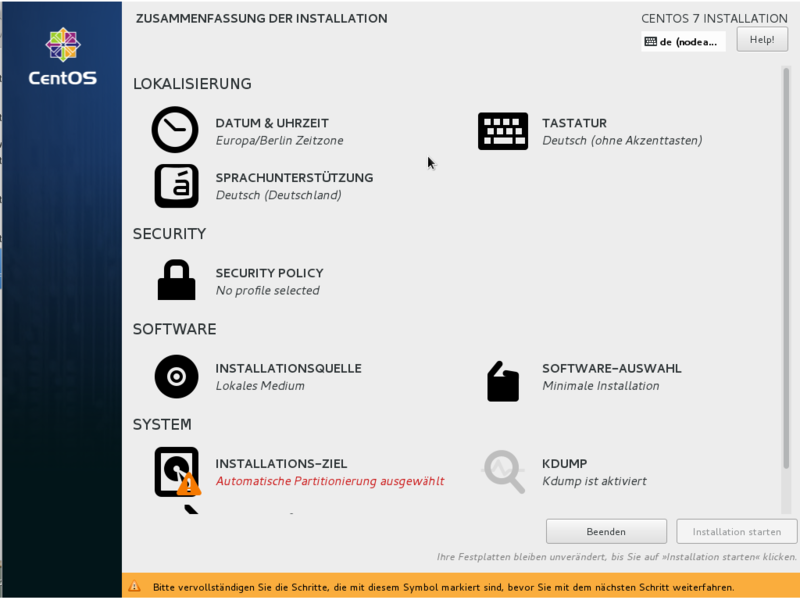This screenshot has width=800, height=600.
Task: Click the warning triangle in the orange bar
Action: pyautogui.click(x=134, y=587)
